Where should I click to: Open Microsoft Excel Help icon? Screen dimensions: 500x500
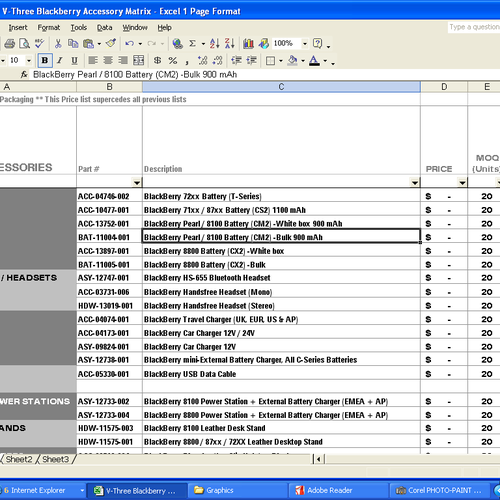pyautogui.click(x=317, y=44)
